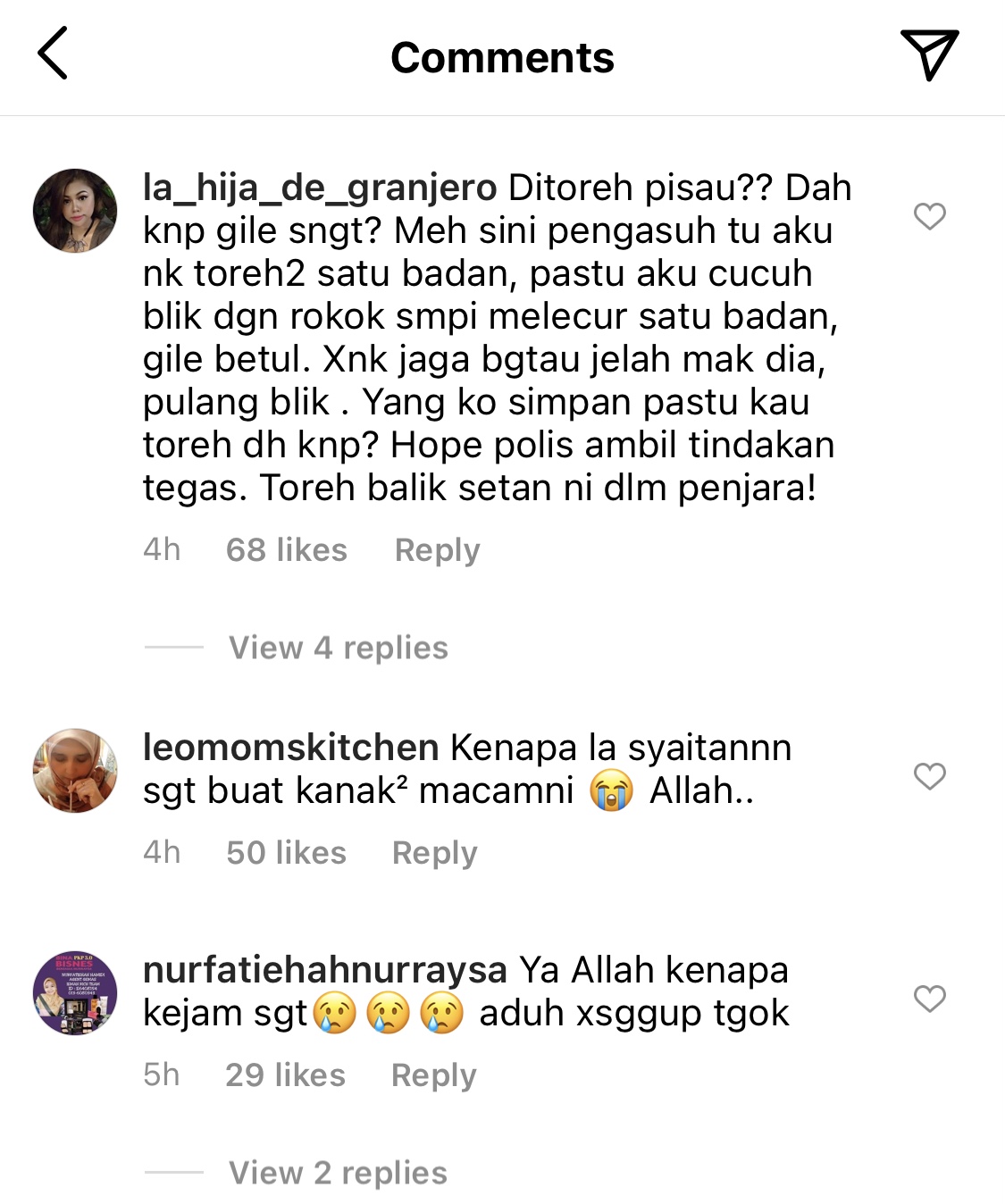
Task: Go back using the left arrow
Action: coord(53,54)
